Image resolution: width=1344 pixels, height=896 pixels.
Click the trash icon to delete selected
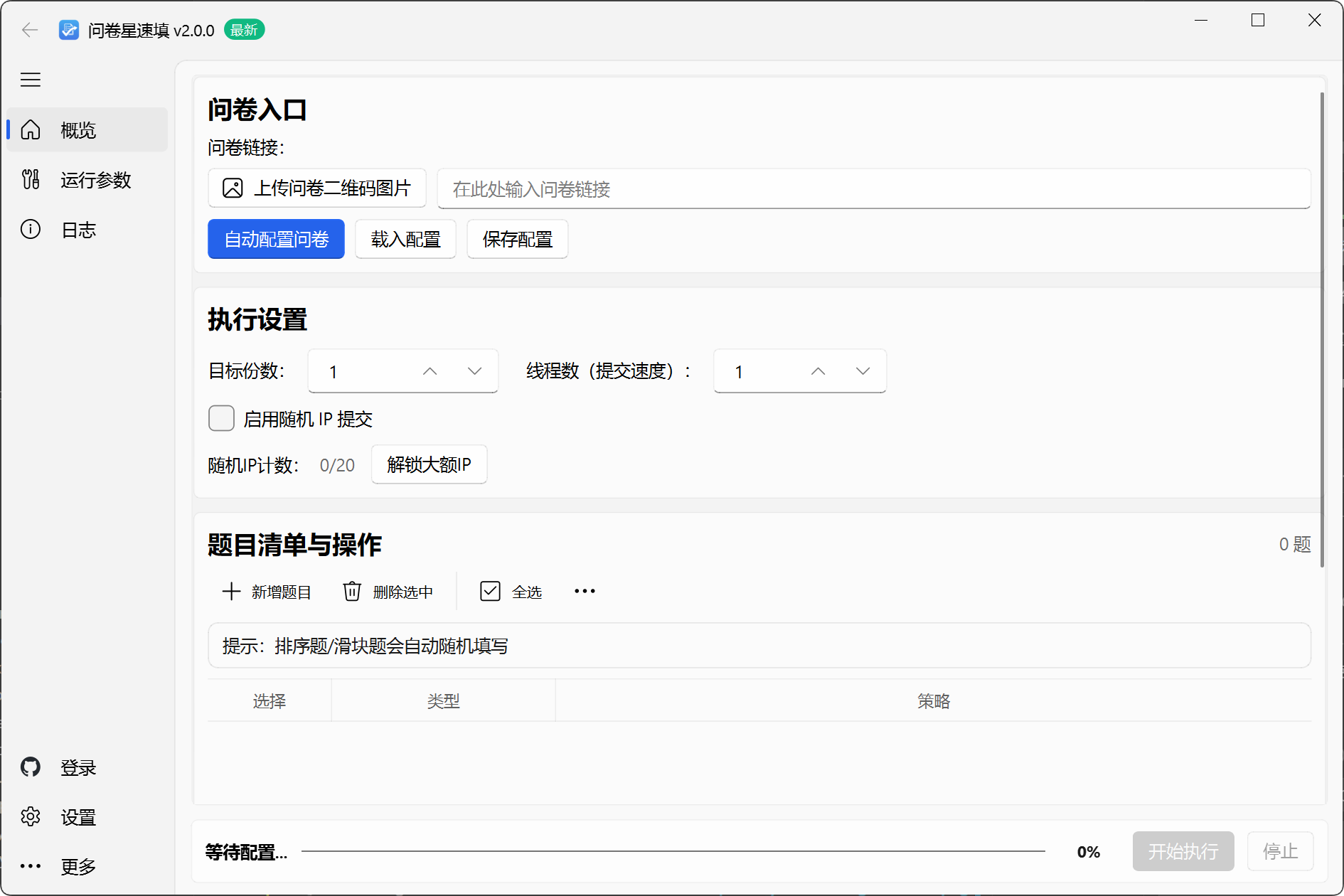coord(352,592)
